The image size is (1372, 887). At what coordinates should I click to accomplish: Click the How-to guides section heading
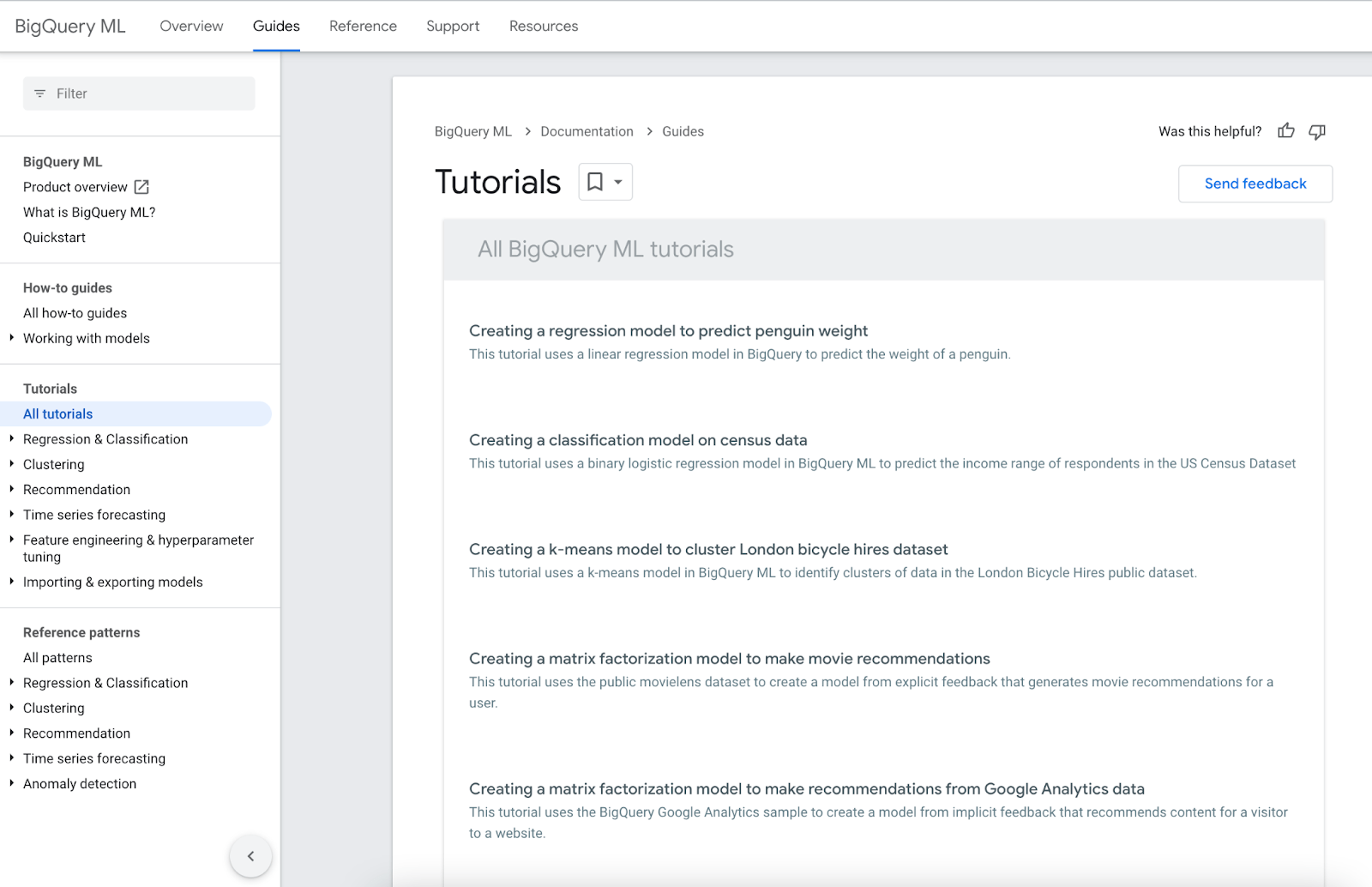tap(68, 287)
